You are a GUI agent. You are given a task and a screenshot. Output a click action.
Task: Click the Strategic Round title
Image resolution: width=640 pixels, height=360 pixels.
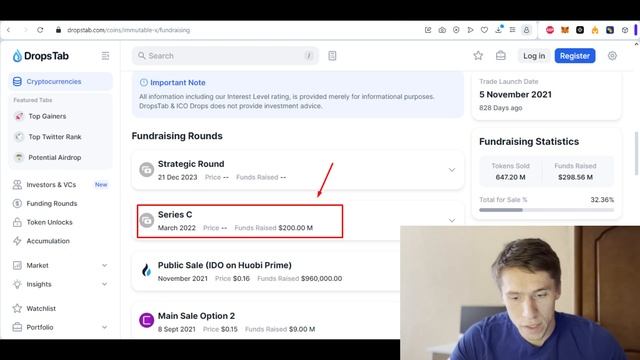(191, 164)
